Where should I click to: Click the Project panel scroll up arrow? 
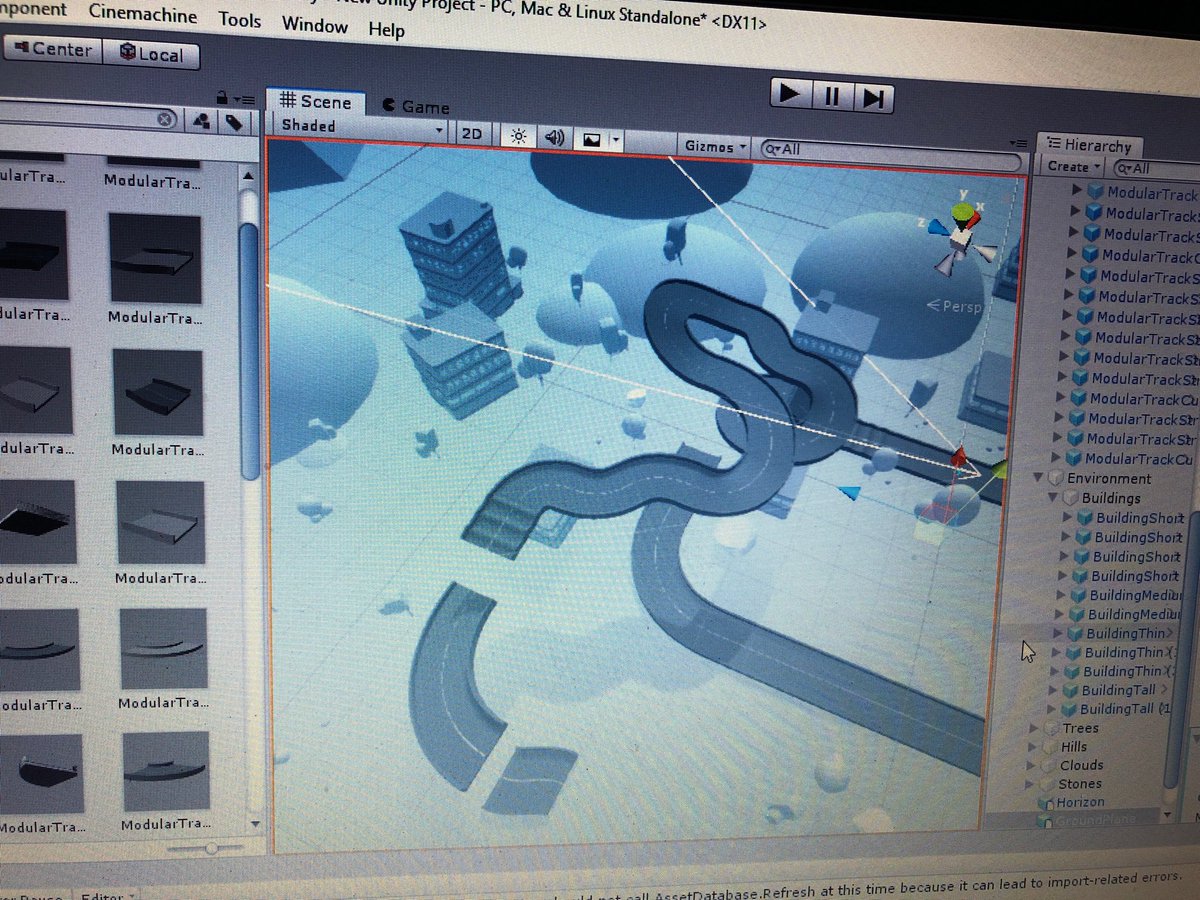tap(248, 175)
